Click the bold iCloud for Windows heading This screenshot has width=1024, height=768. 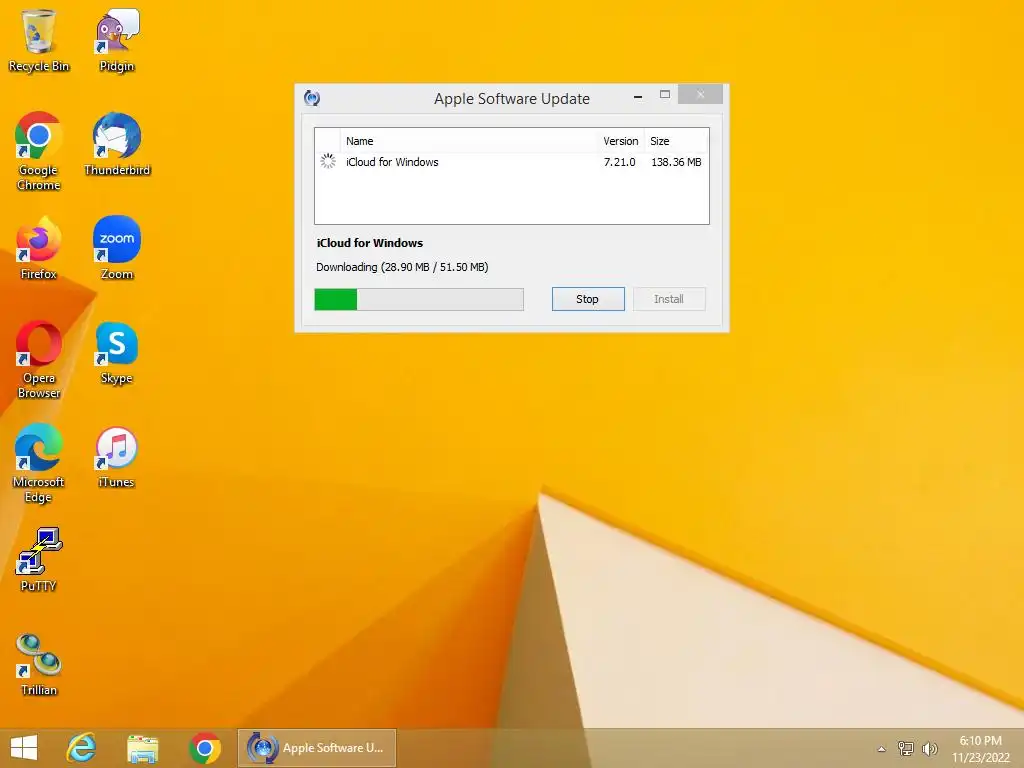click(x=370, y=243)
